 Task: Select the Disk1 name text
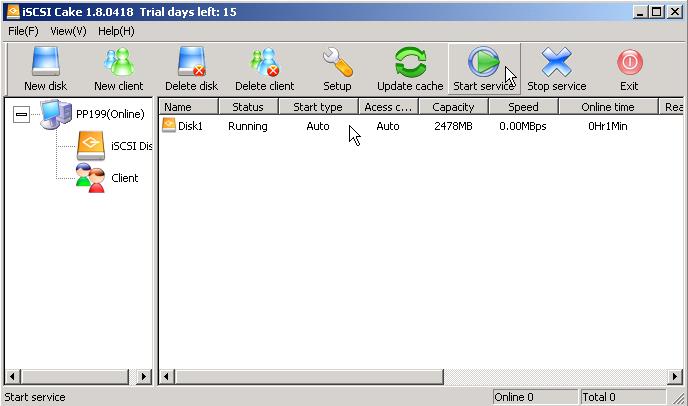pos(190,126)
